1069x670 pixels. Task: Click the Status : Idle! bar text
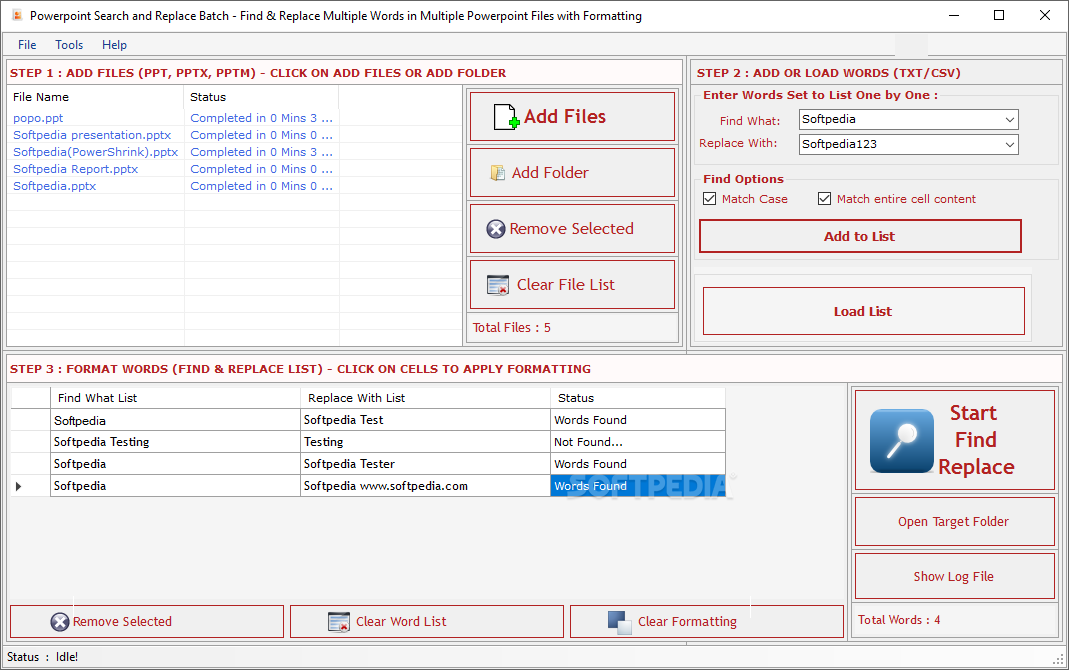(x=42, y=657)
